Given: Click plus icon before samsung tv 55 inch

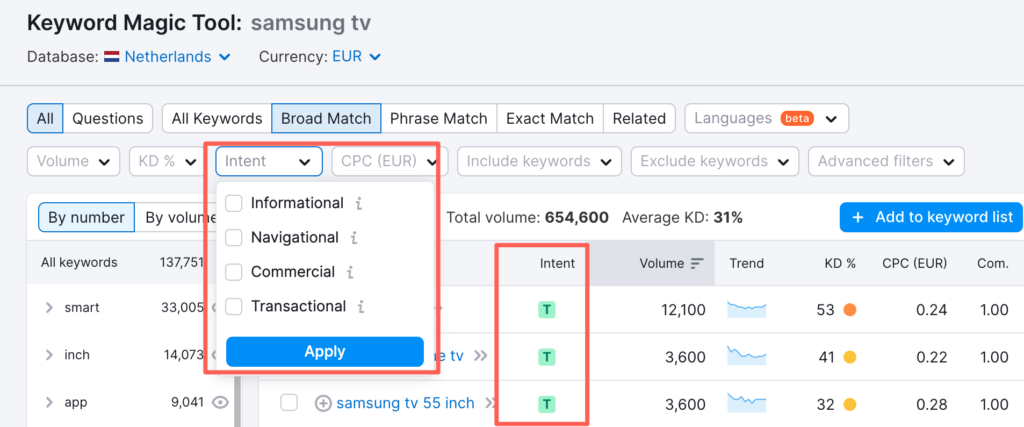Looking at the screenshot, I should [323, 403].
